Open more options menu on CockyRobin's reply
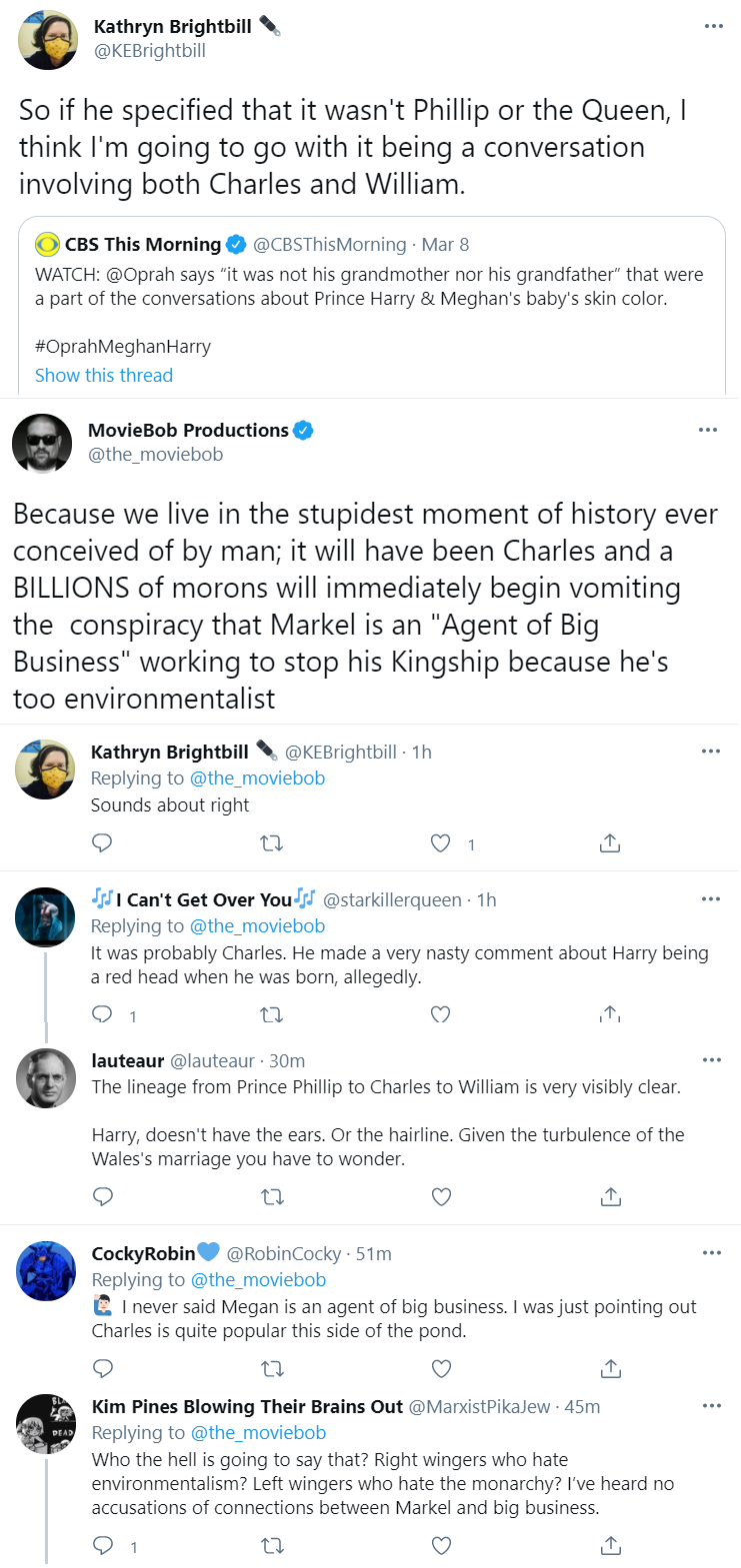 [x=711, y=1253]
